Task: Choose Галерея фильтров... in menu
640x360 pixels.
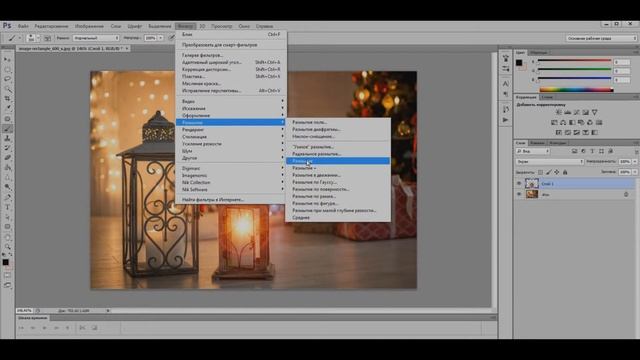Action: pos(202,55)
